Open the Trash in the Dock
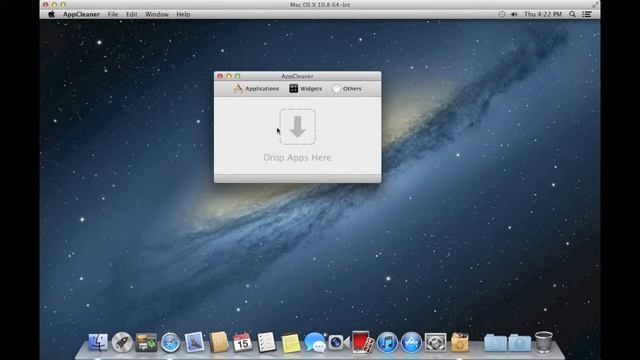Screen dimensions: 640x360 pos(544,342)
